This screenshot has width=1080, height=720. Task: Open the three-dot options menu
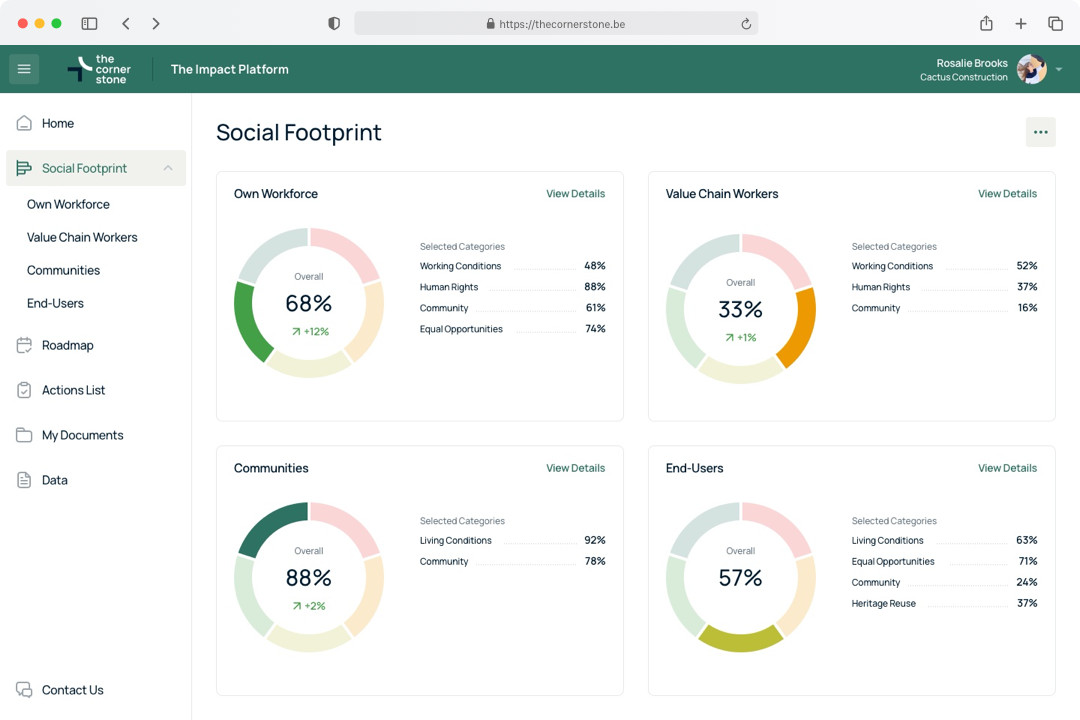click(1040, 132)
